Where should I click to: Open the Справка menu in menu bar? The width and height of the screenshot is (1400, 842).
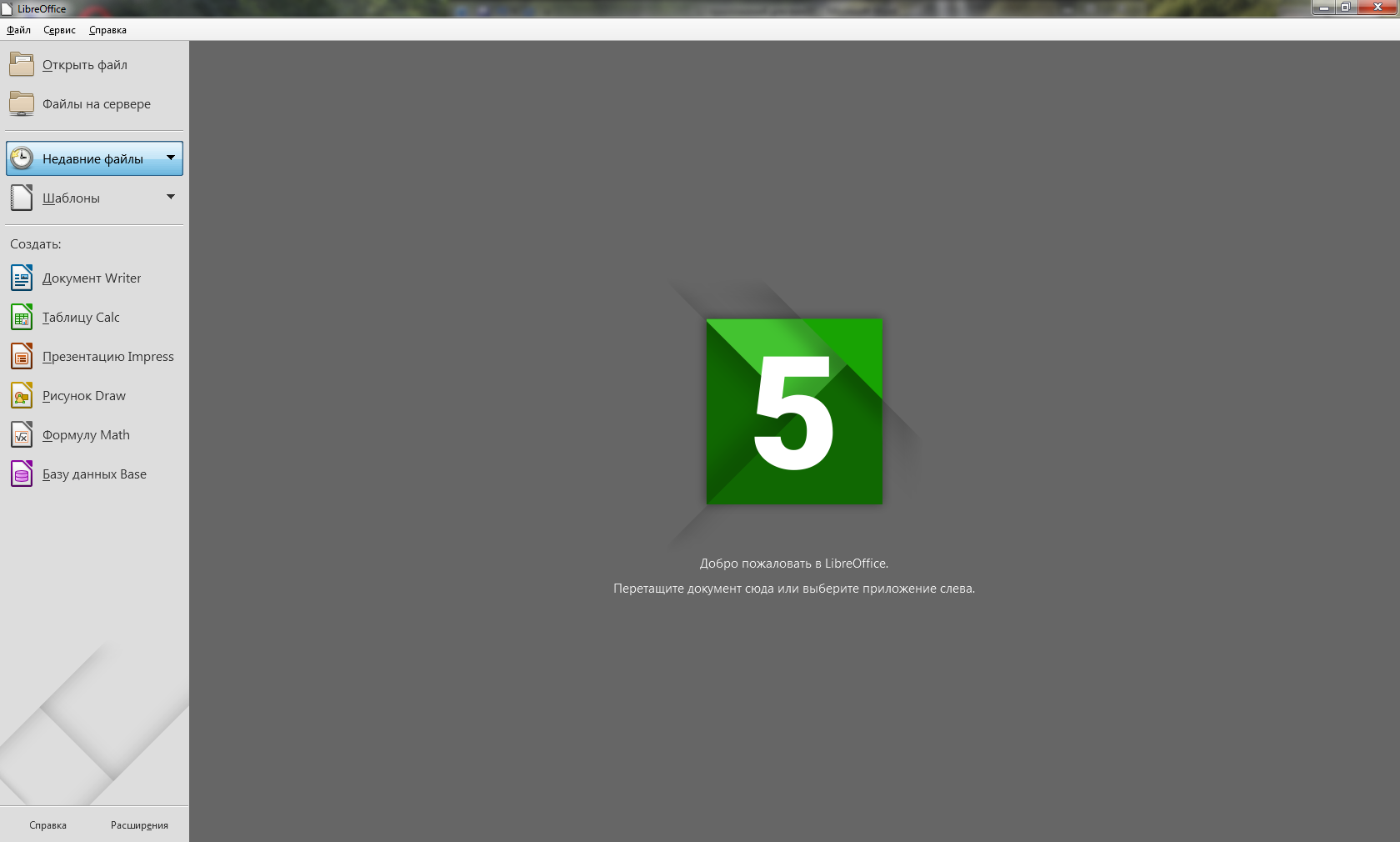[x=107, y=30]
